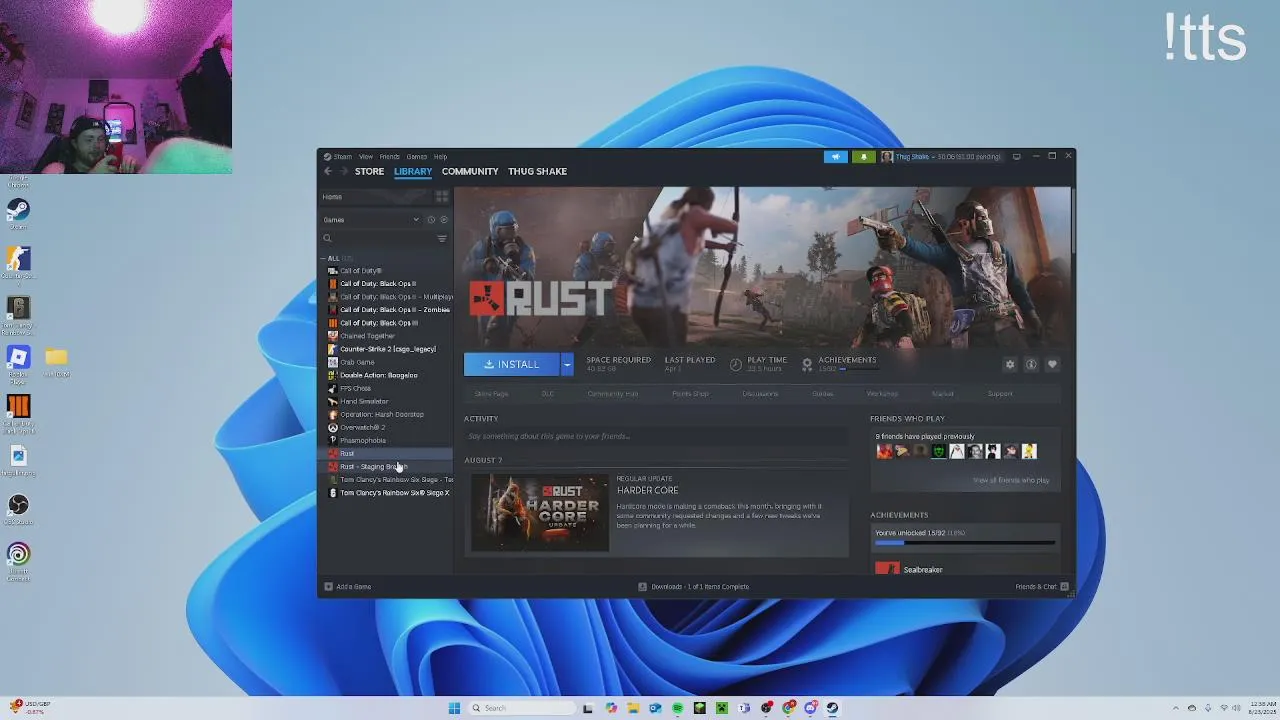Image resolution: width=1280 pixels, height=720 pixels.
Task: Select Phasmophobia in the games list
Action: 387,440
